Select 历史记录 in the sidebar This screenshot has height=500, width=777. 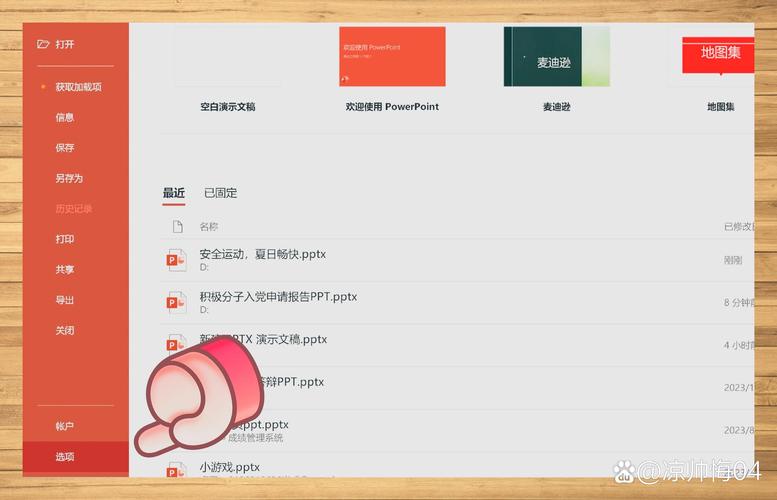(x=73, y=209)
